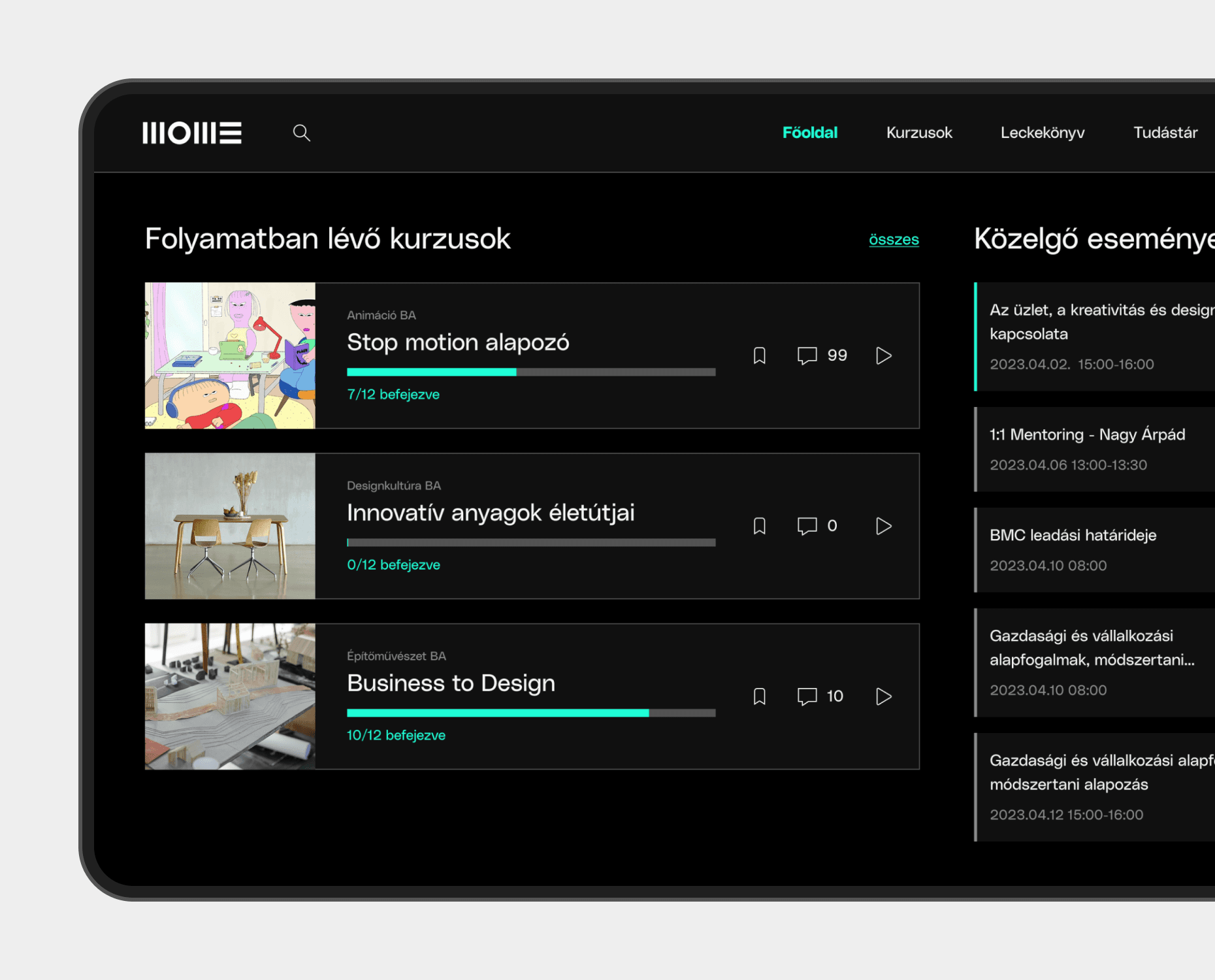The width and height of the screenshot is (1215, 980).
Task: Click Stop motion alapozó progress bar
Action: 531,372
